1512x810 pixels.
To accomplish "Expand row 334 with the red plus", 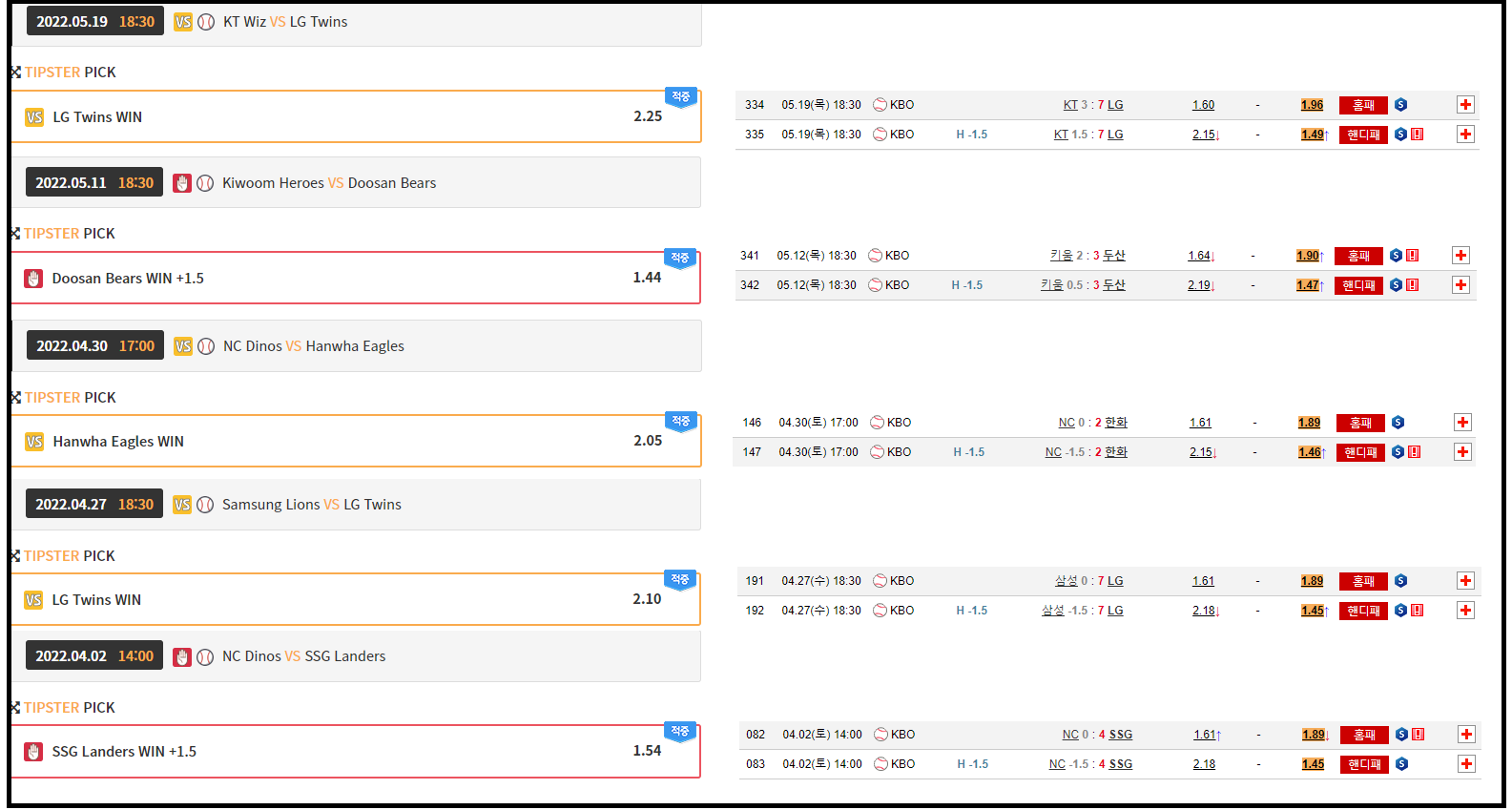I will point(1465,105).
